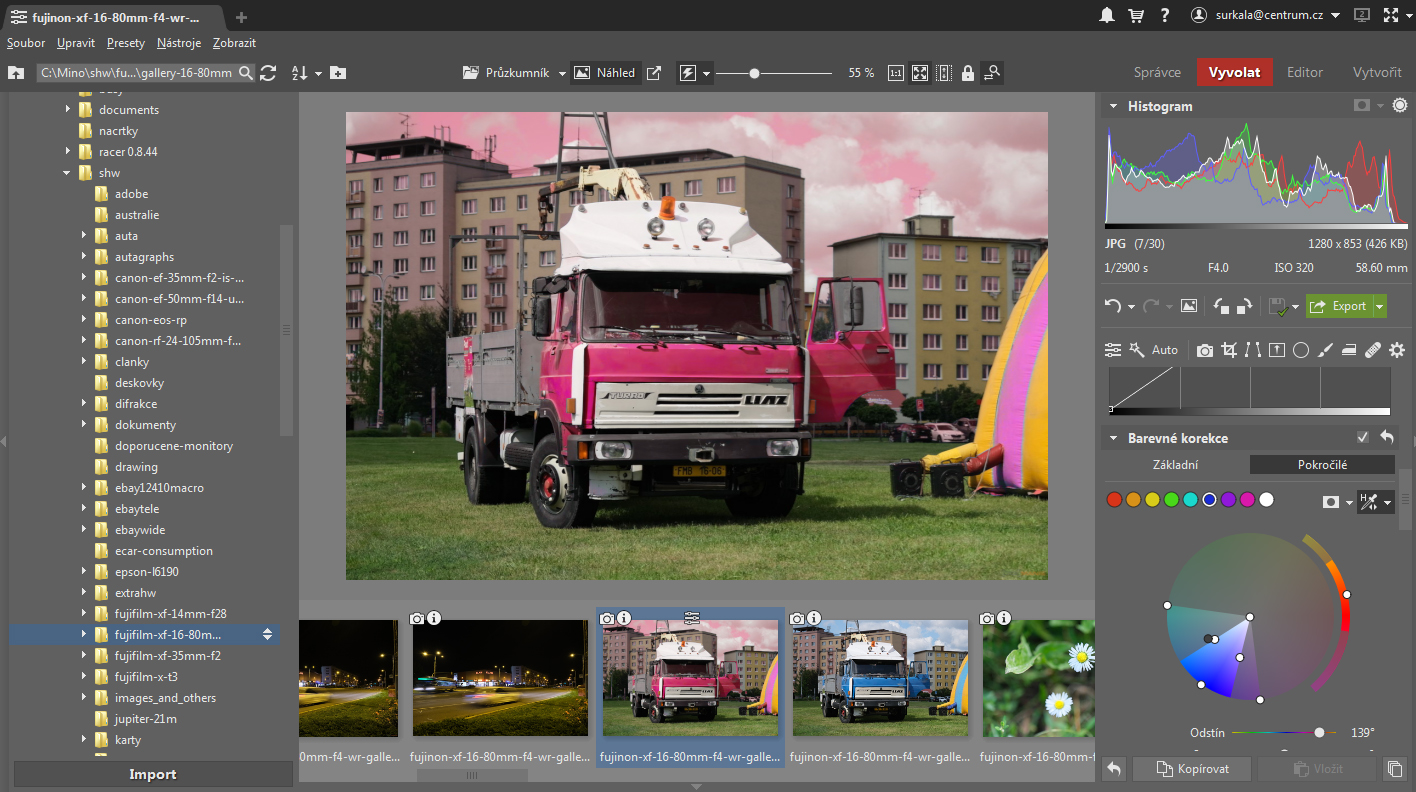Select the Brush adjustment tool
The height and width of the screenshot is (792, 1416).
[x=1327, y=350]
